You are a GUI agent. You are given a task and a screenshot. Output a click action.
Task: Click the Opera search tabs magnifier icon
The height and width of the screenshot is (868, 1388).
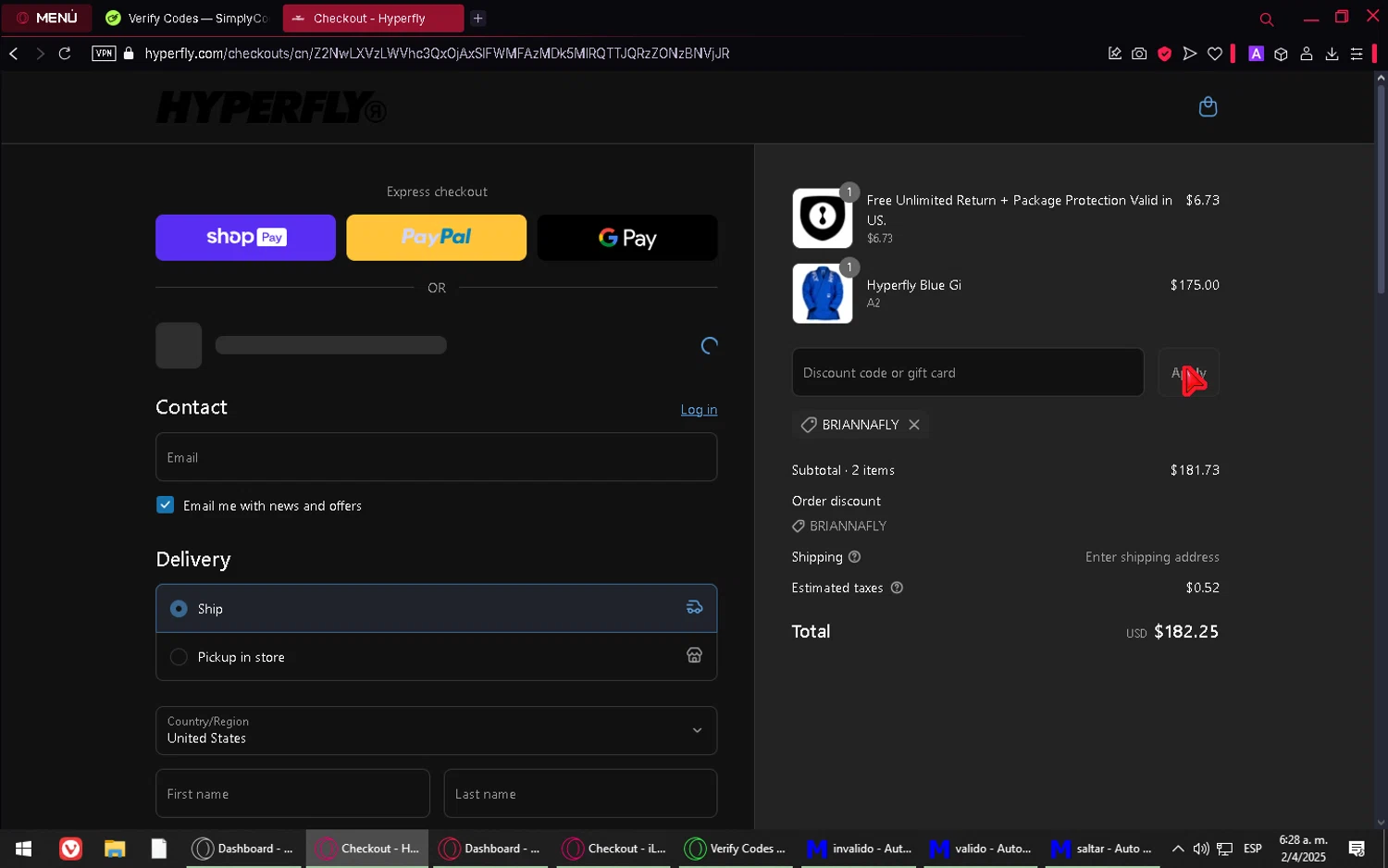coord(1267,19)
